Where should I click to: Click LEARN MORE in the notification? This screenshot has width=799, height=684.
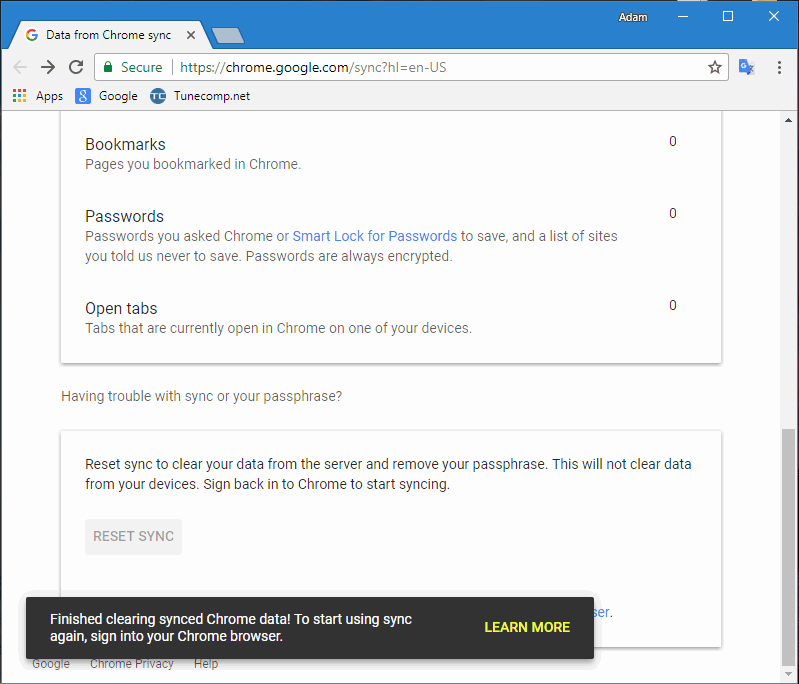click(527, 627)
